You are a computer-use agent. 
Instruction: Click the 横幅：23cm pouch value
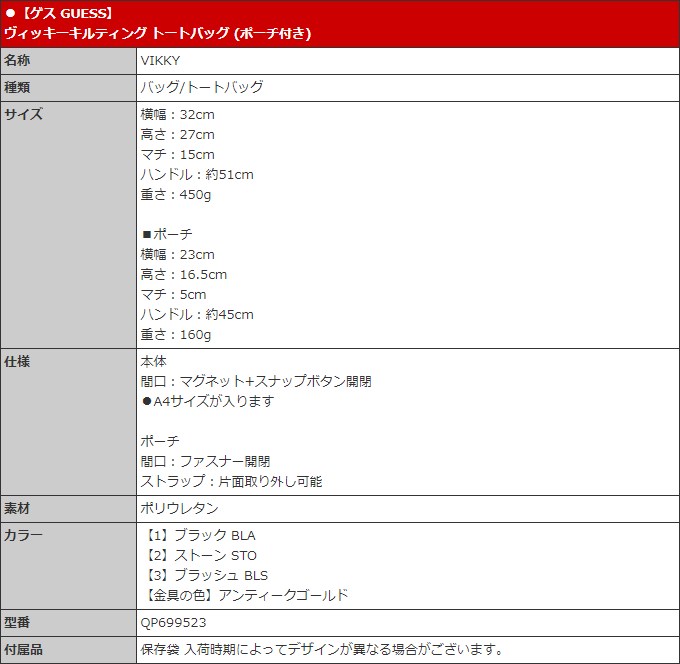(x=177, y=254)
